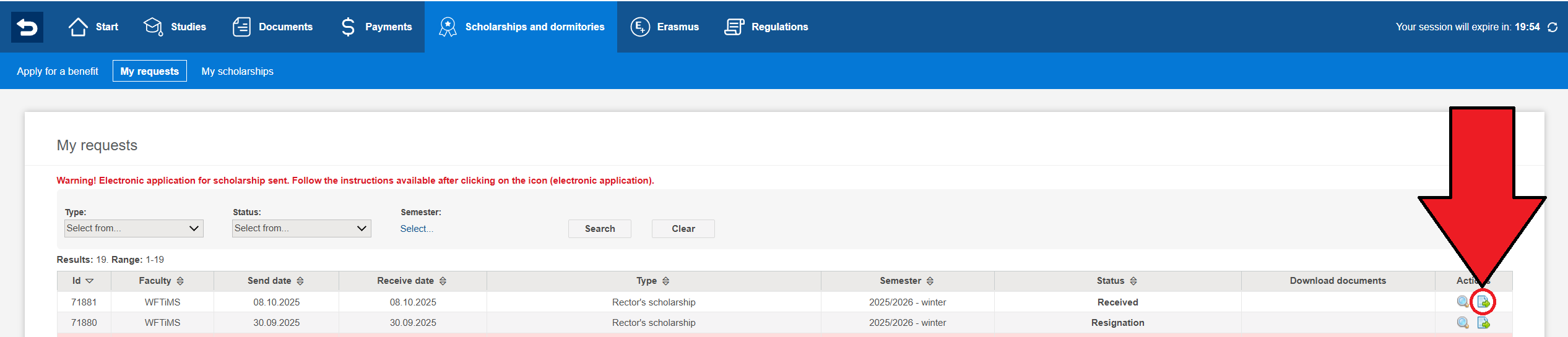Open the Payments menu
Screen dimensions: 1568x337
click(x=376, y=27)
